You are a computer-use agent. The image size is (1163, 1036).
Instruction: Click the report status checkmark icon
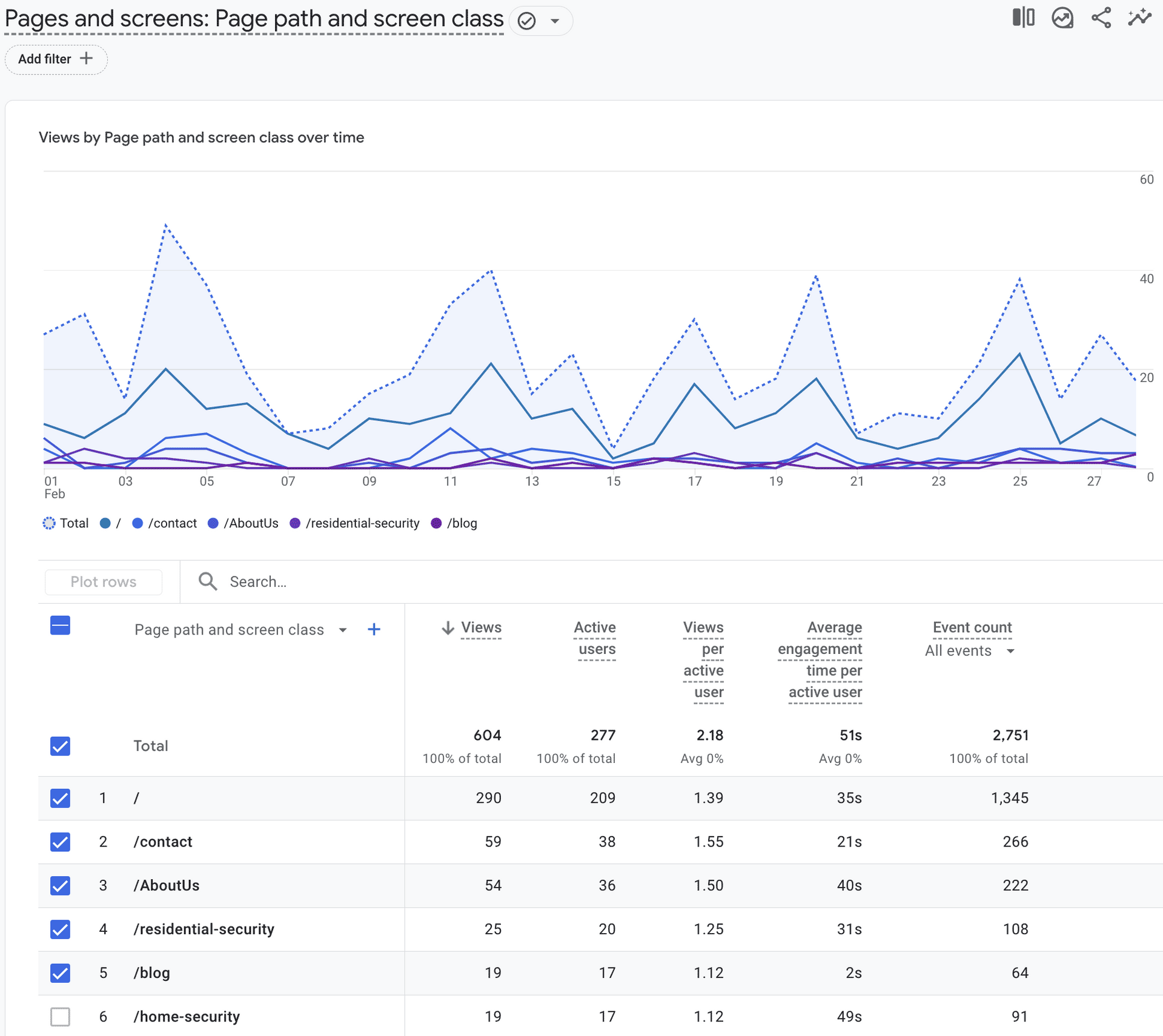click(527, 21)
